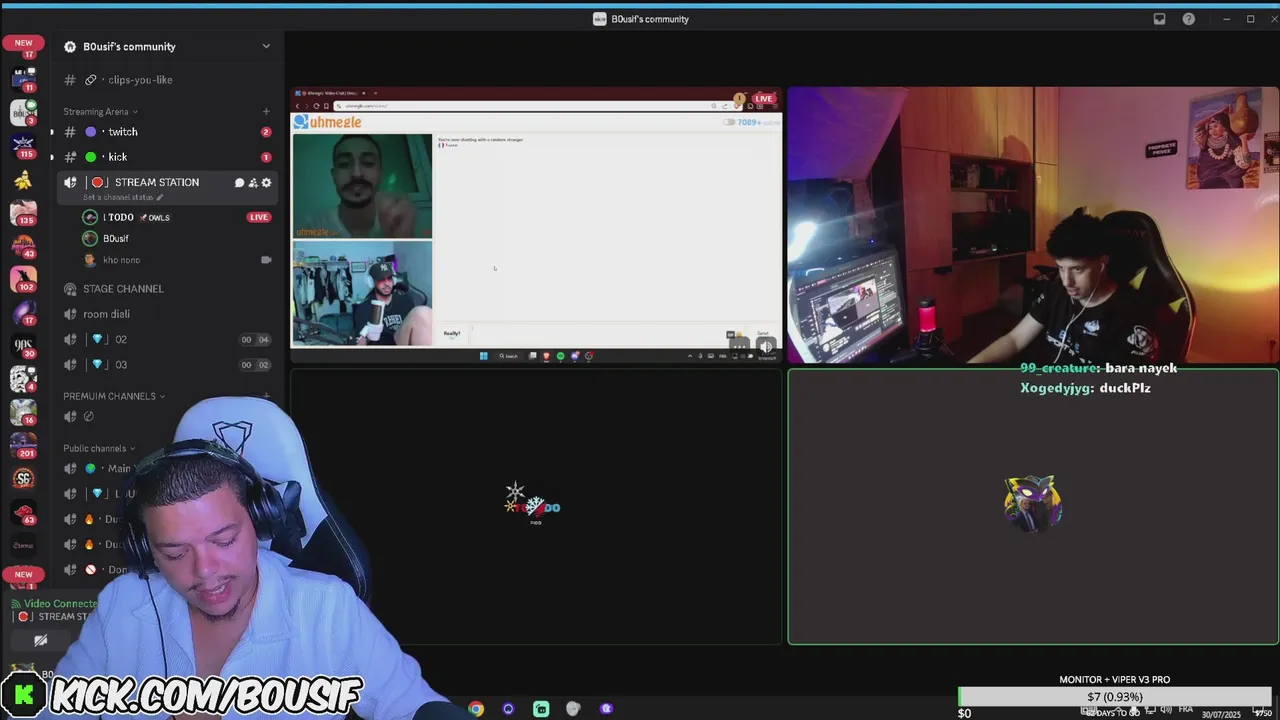Open Google Chrome from the taskbar
This screenshot has width=1280, height=720.
476,709
